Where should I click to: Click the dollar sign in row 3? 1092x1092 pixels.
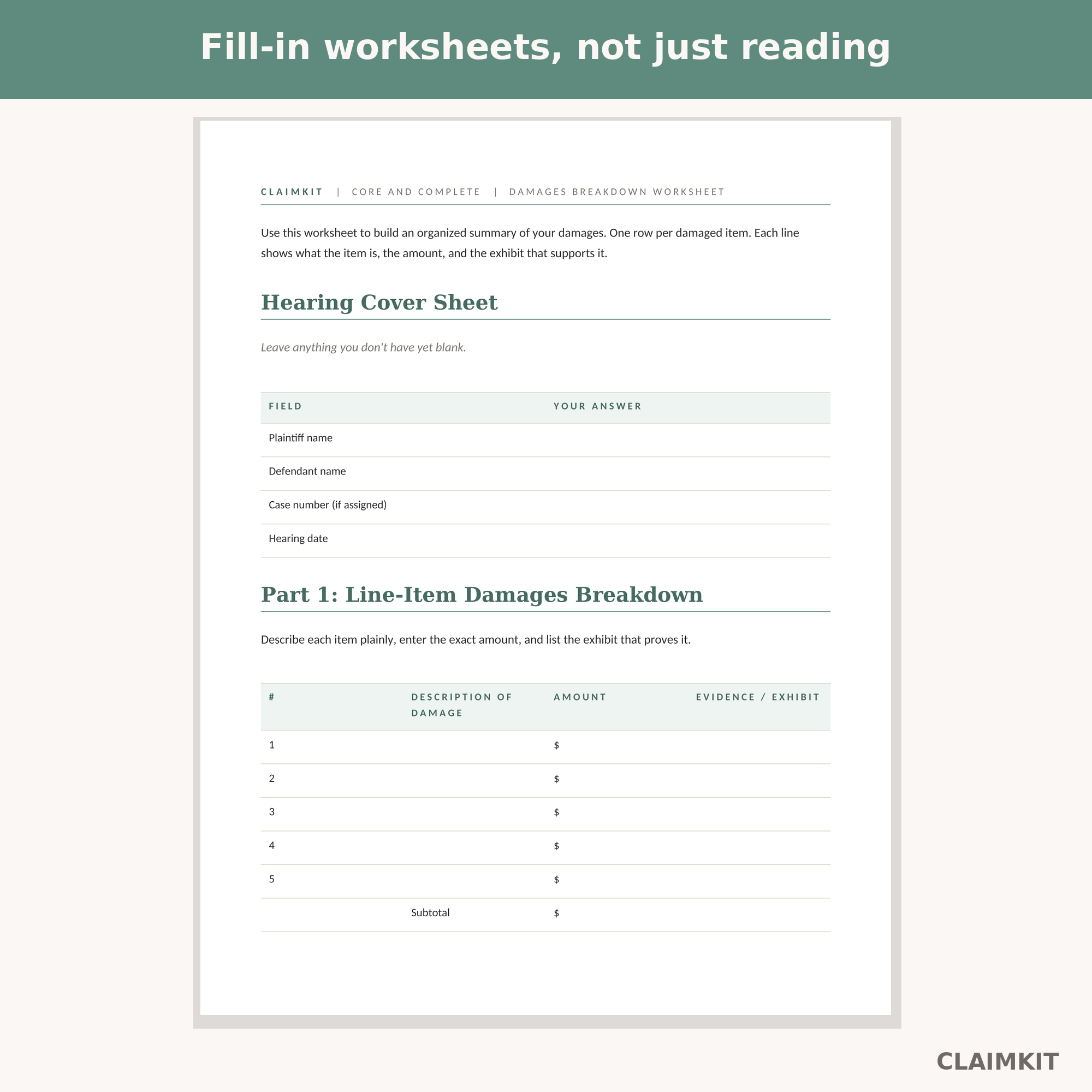click(557, 812)
